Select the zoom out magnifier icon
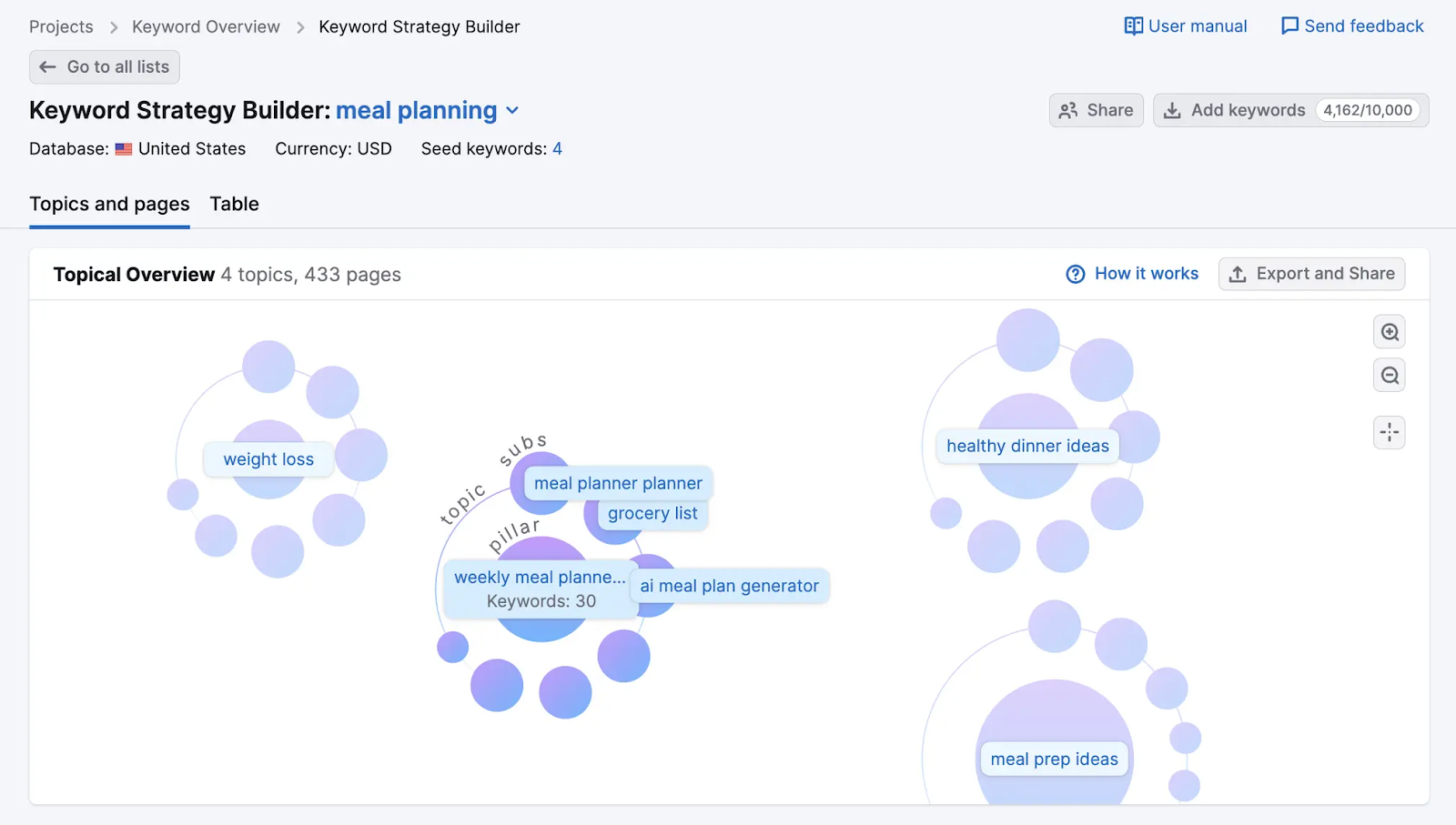 (x=1389, y=375)
